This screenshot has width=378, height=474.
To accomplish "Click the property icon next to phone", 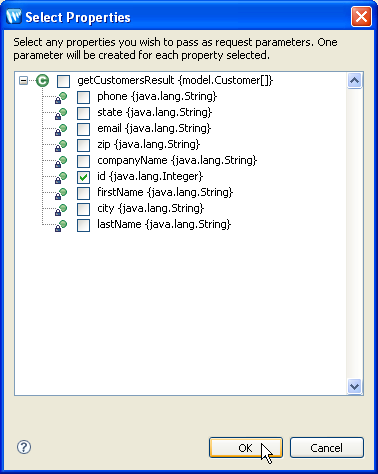I will tap(61, 98).
